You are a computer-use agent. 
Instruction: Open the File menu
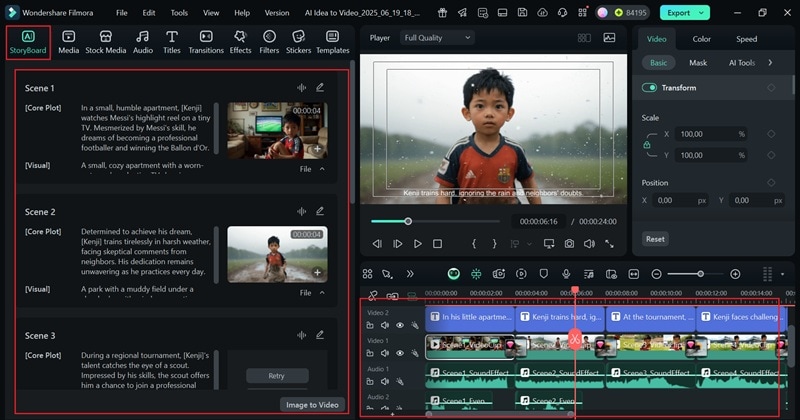(x=121, y=13)
